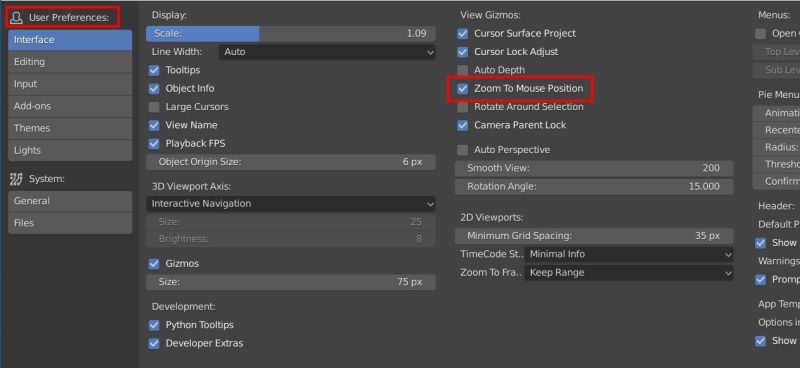Open the General system tab
The width and height of the screenshot is (800, 368).
(70, 201)
